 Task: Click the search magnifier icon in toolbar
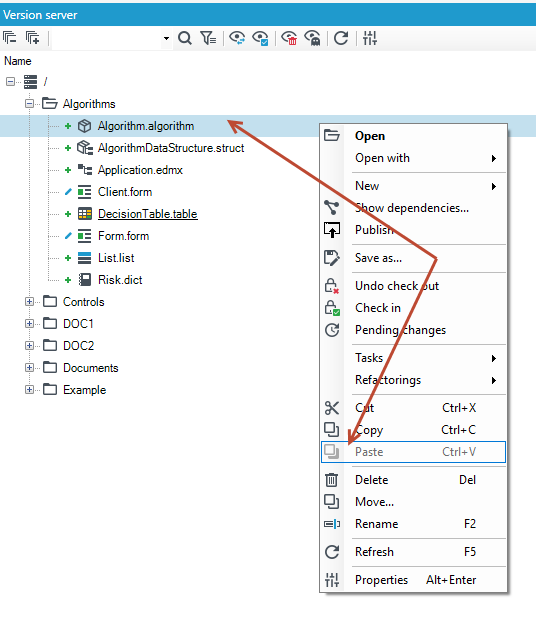tap(185, 38)
